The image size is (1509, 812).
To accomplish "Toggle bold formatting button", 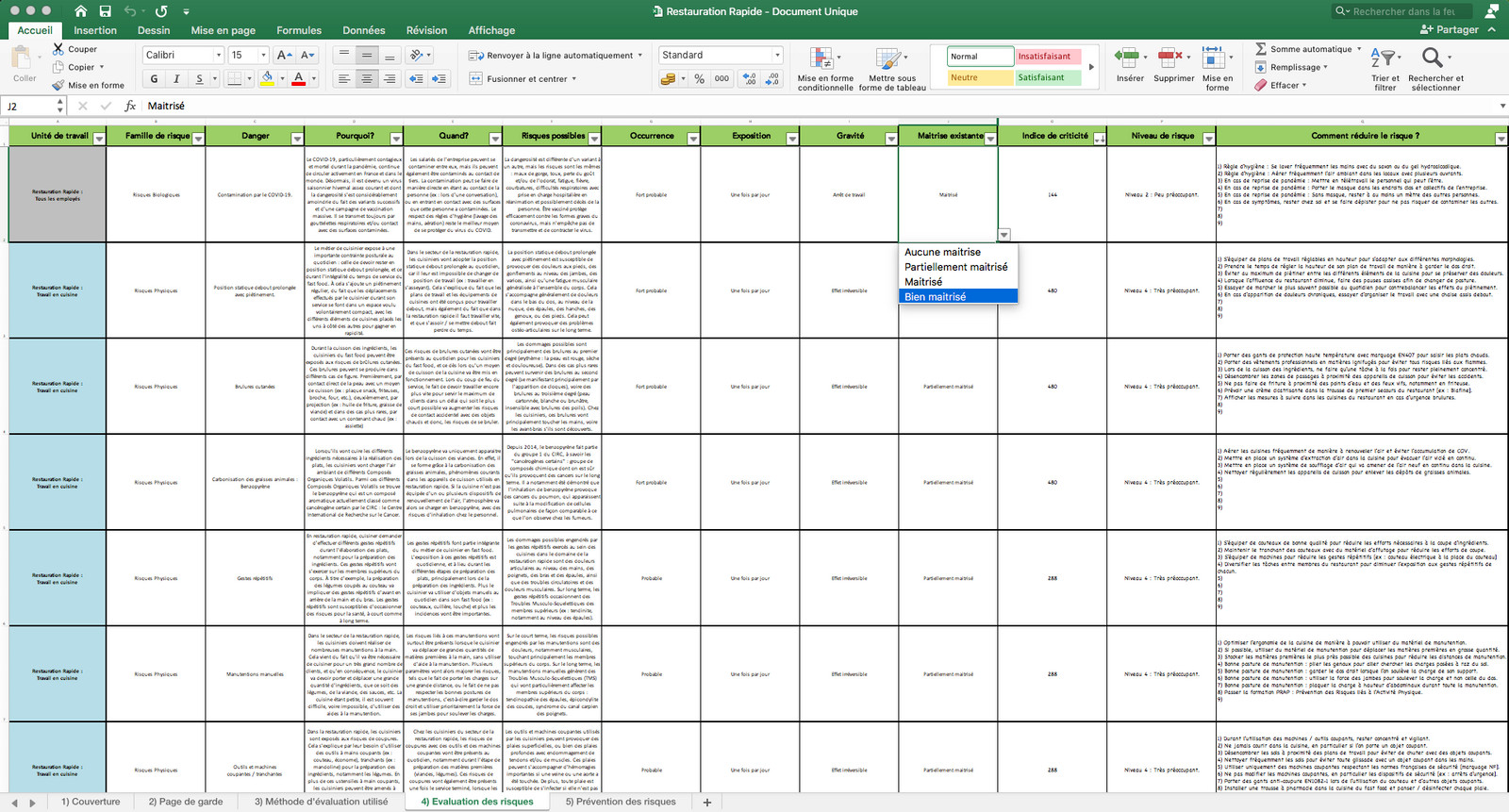I will (154, 79).
